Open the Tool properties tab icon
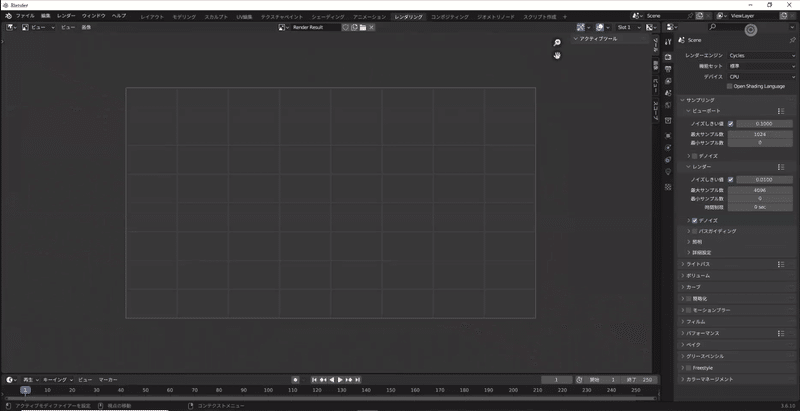The width and height of the screenshot is (800, 411). point(668,42)
